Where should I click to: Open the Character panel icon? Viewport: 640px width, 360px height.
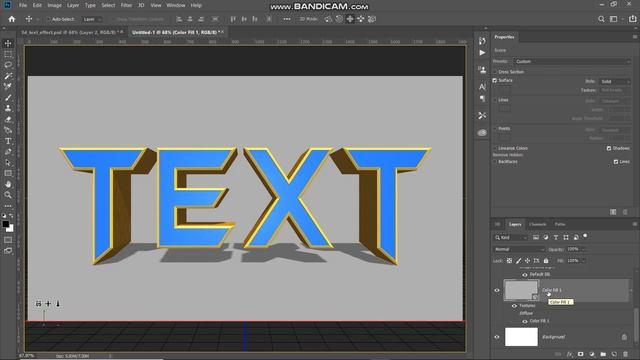coord(482,87)
